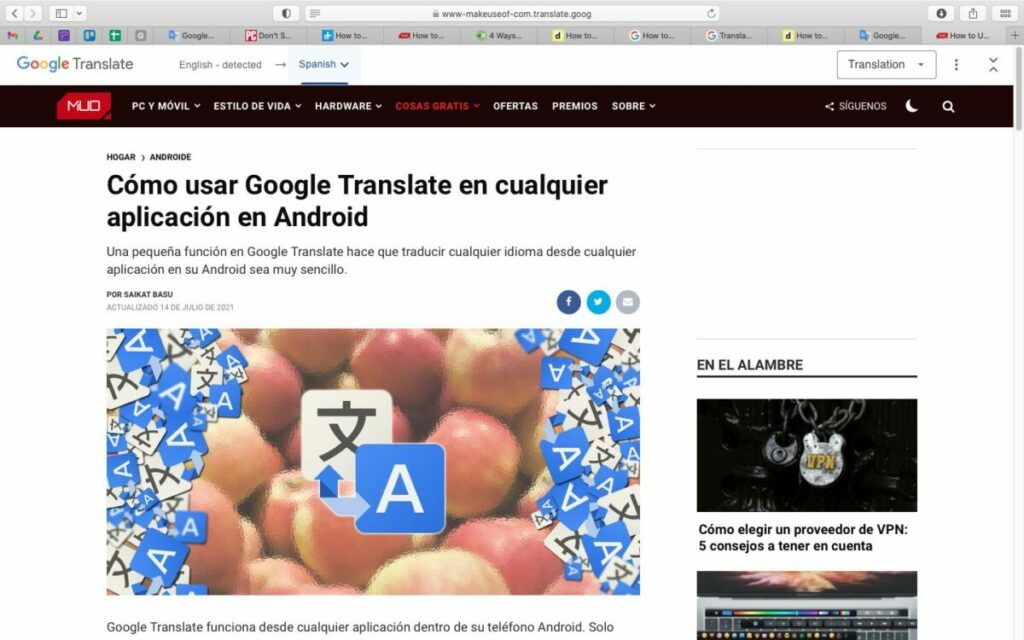This screenshot has height=640, width=1024.
Task: Toggle the Safari sidebar button
Action: [x=61, y=13]
